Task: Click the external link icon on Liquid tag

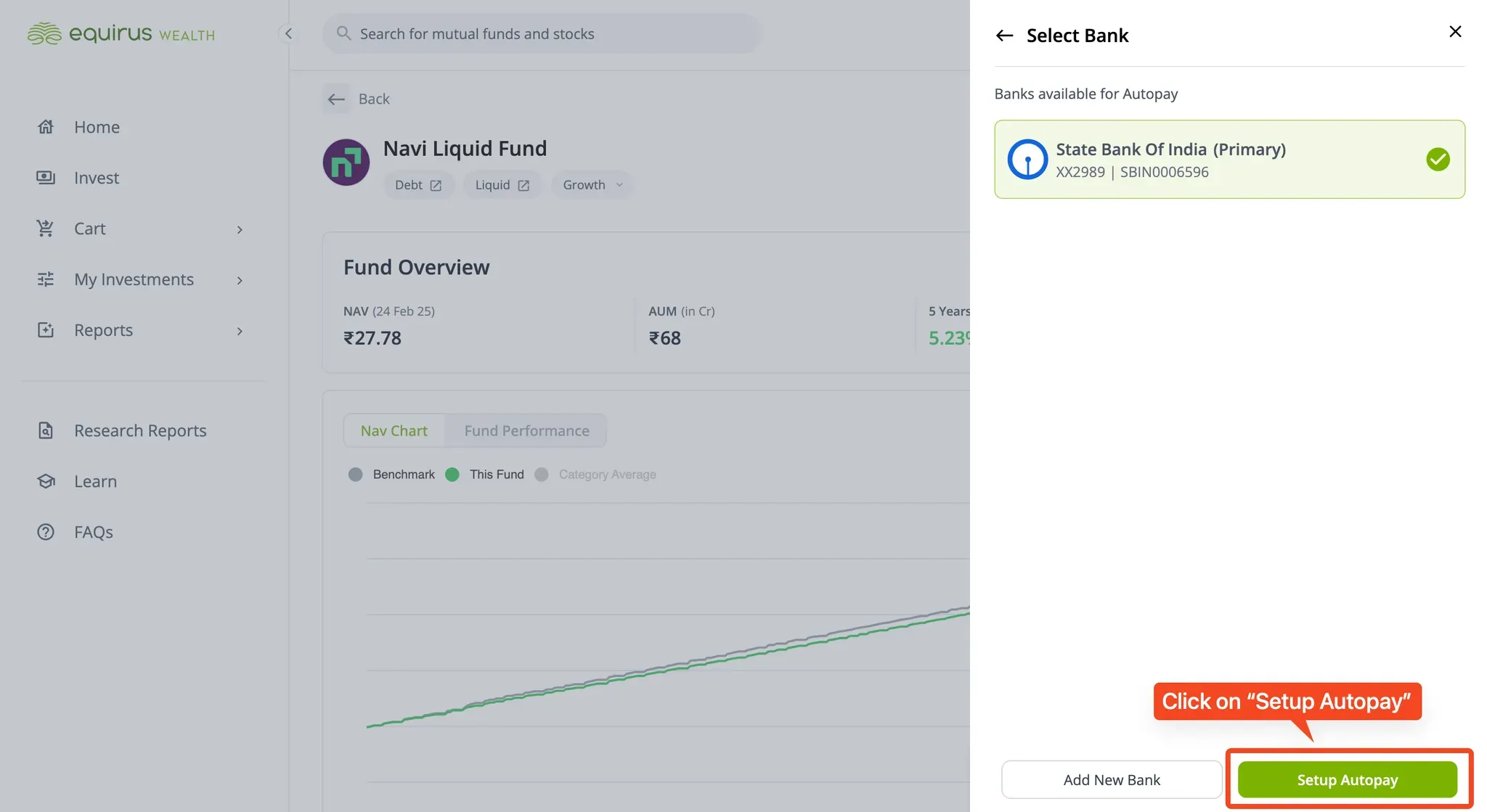Action: (x=523, y=186)
